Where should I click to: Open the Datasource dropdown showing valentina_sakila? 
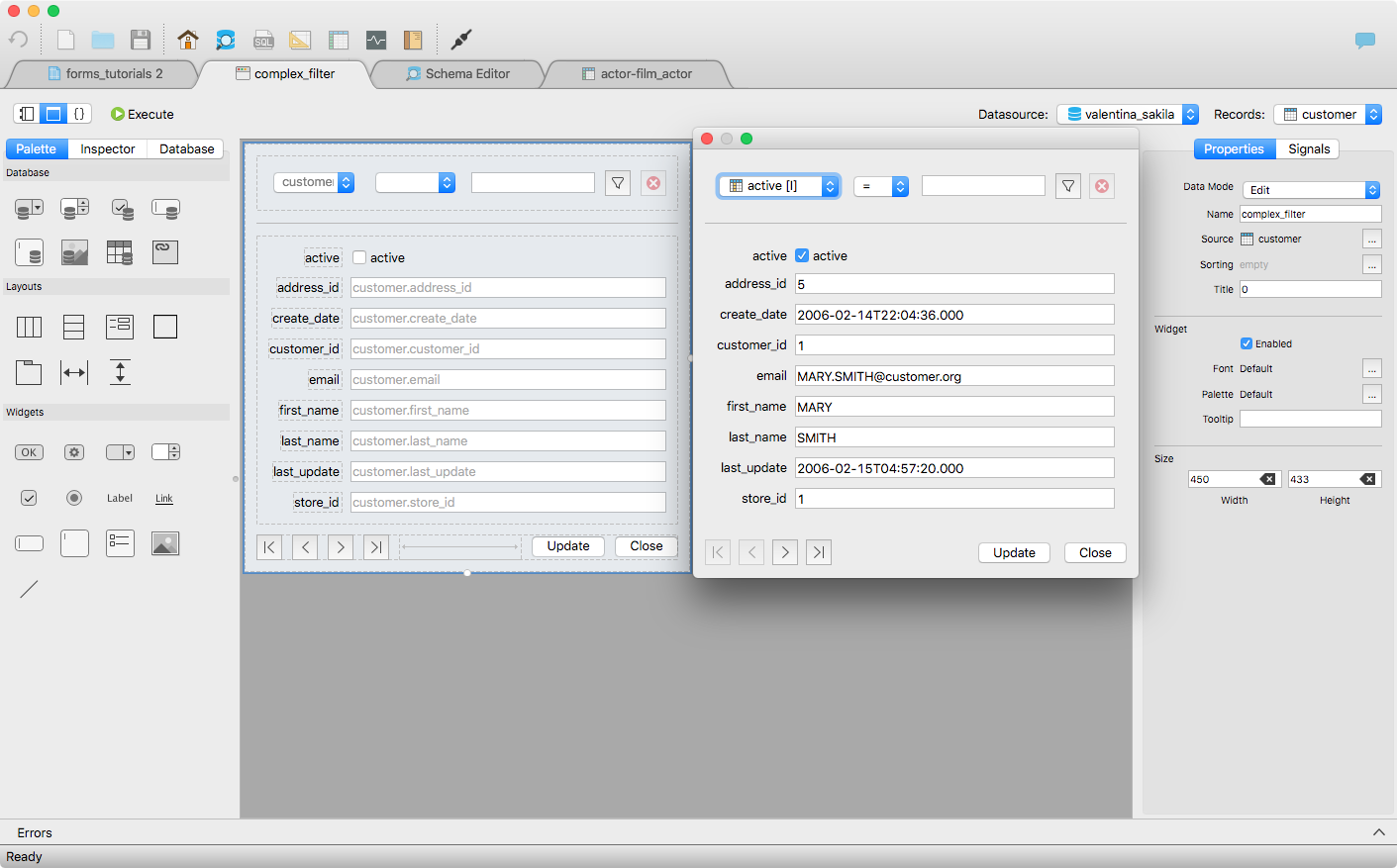[x=1128, y=114]
